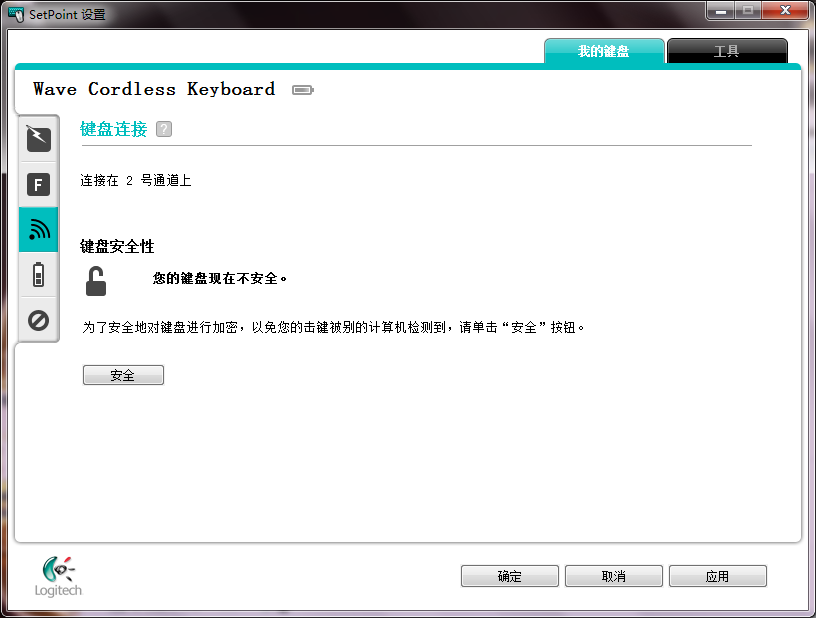Click the SetPoint title bar app icon
This screenshot has height=618, width=816.
[16, 14]
